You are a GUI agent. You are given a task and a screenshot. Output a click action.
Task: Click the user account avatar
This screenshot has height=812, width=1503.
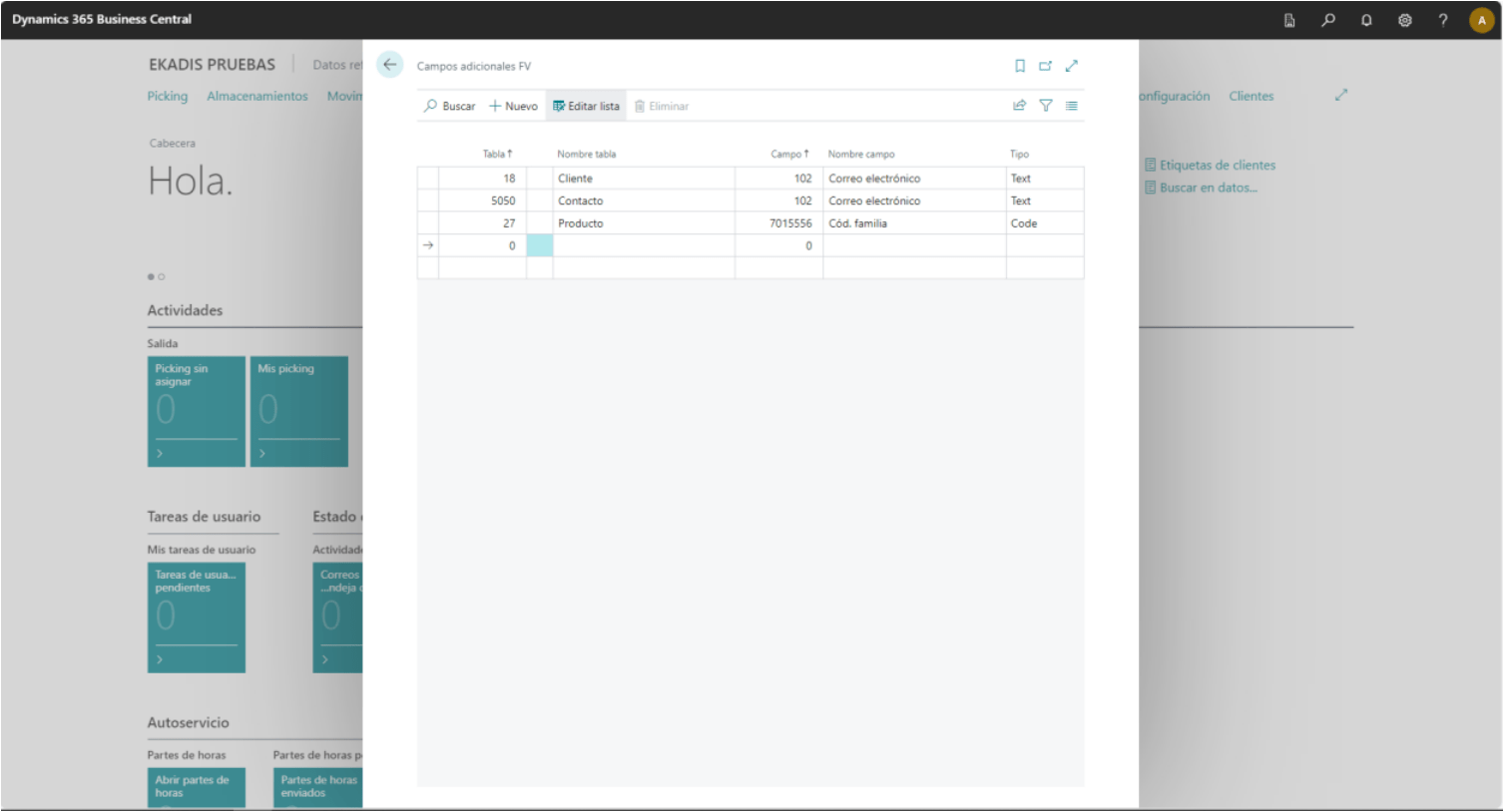click(1481, 20)
